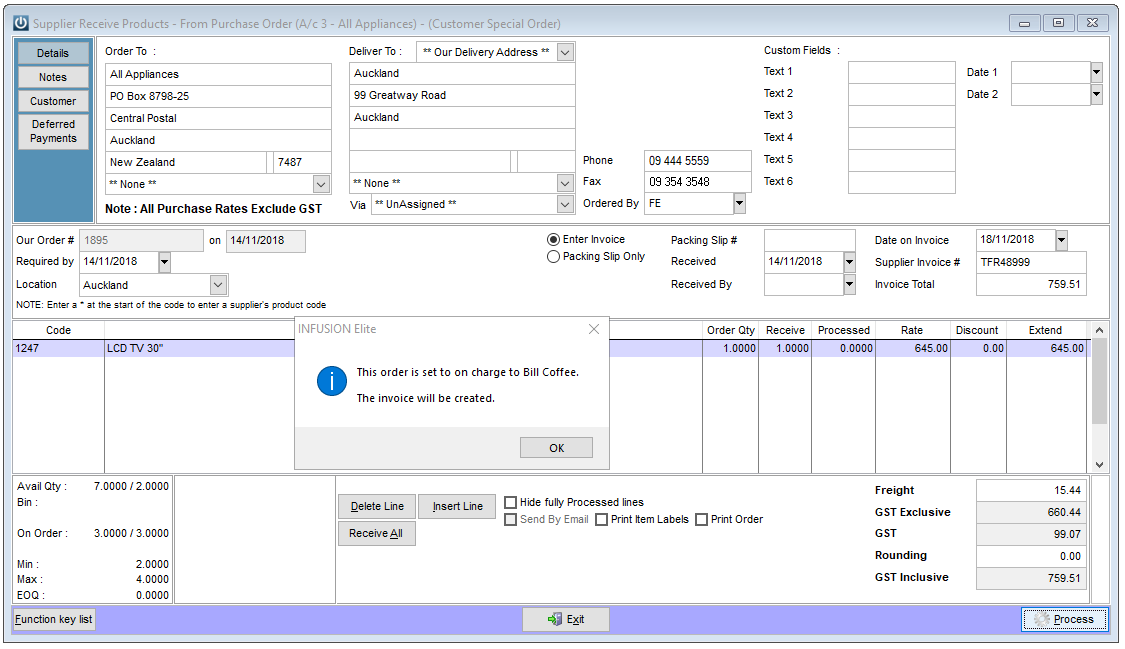
Task: Click the New Zealand country field
Action: tap(187, 163)
